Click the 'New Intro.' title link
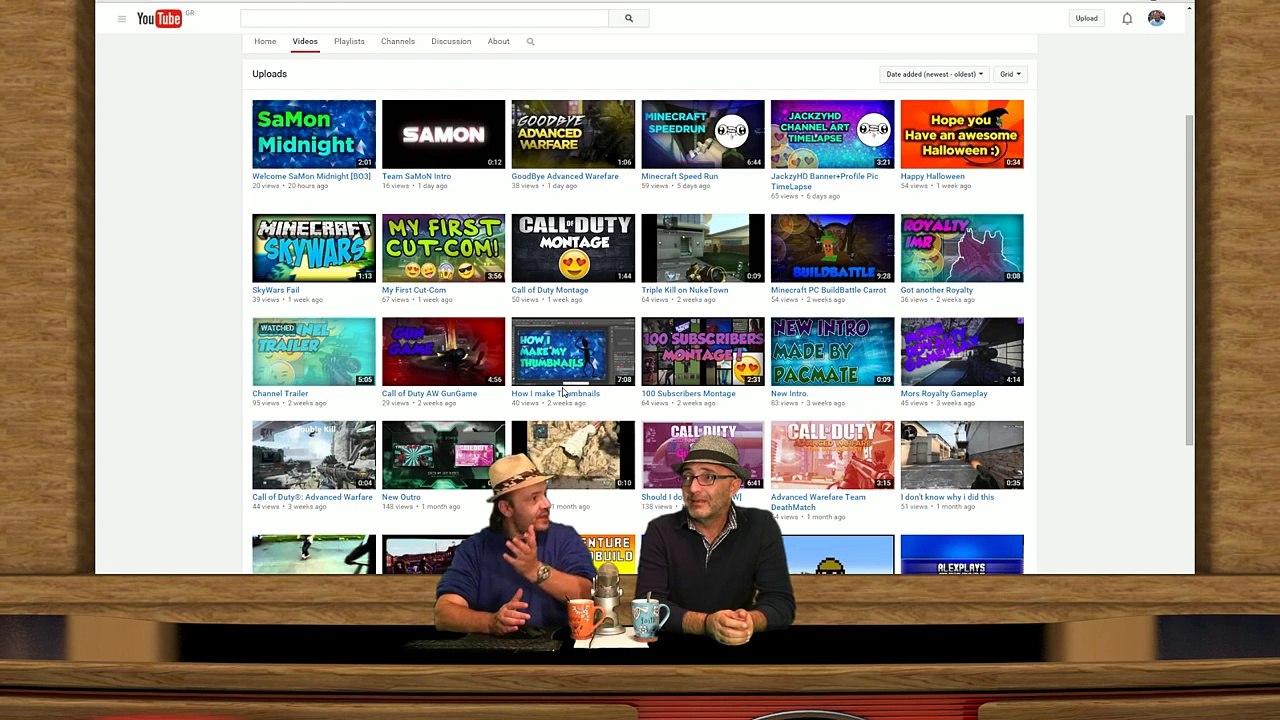 pyautogui.click(x=789, y=394)
